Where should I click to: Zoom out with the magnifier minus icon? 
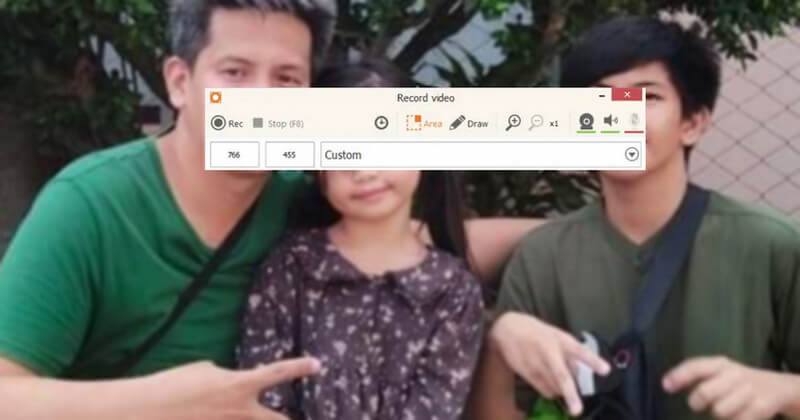(x=536, y=122)
